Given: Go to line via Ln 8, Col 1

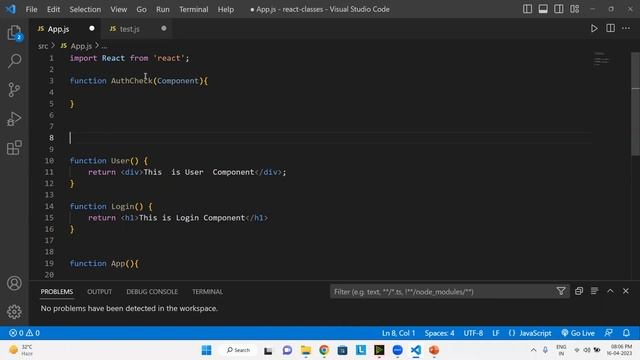Looking at the screenshot, I should (x=398, y=333).
